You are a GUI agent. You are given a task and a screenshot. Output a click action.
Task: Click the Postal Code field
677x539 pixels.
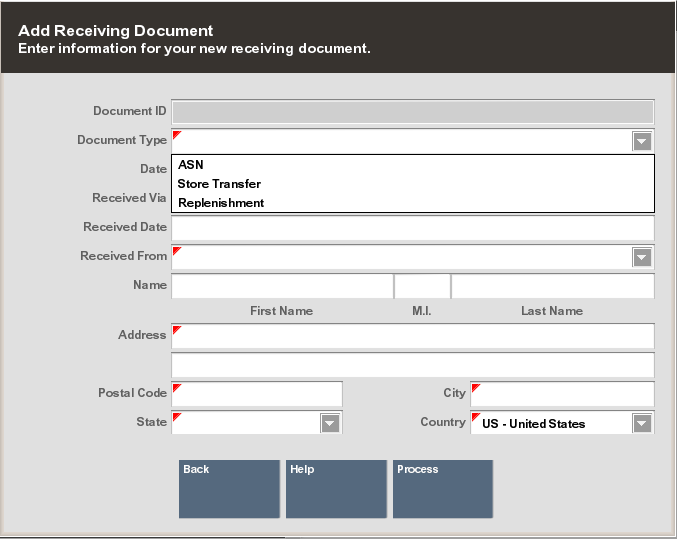point(257,394)
